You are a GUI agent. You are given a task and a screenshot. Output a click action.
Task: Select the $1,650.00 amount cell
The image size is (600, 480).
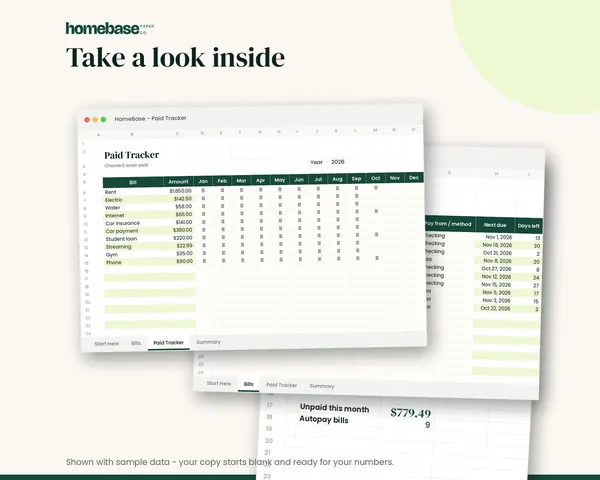coord(179,191)
